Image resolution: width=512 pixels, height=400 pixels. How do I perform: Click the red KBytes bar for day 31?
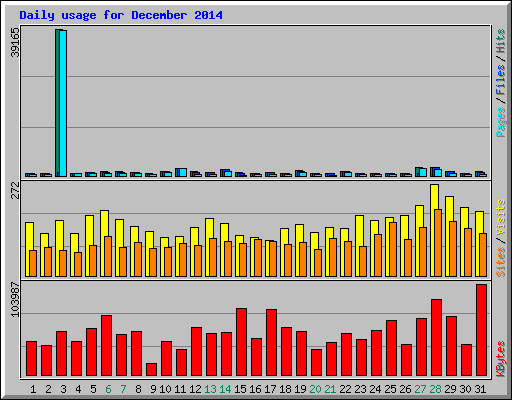point(481,330)
